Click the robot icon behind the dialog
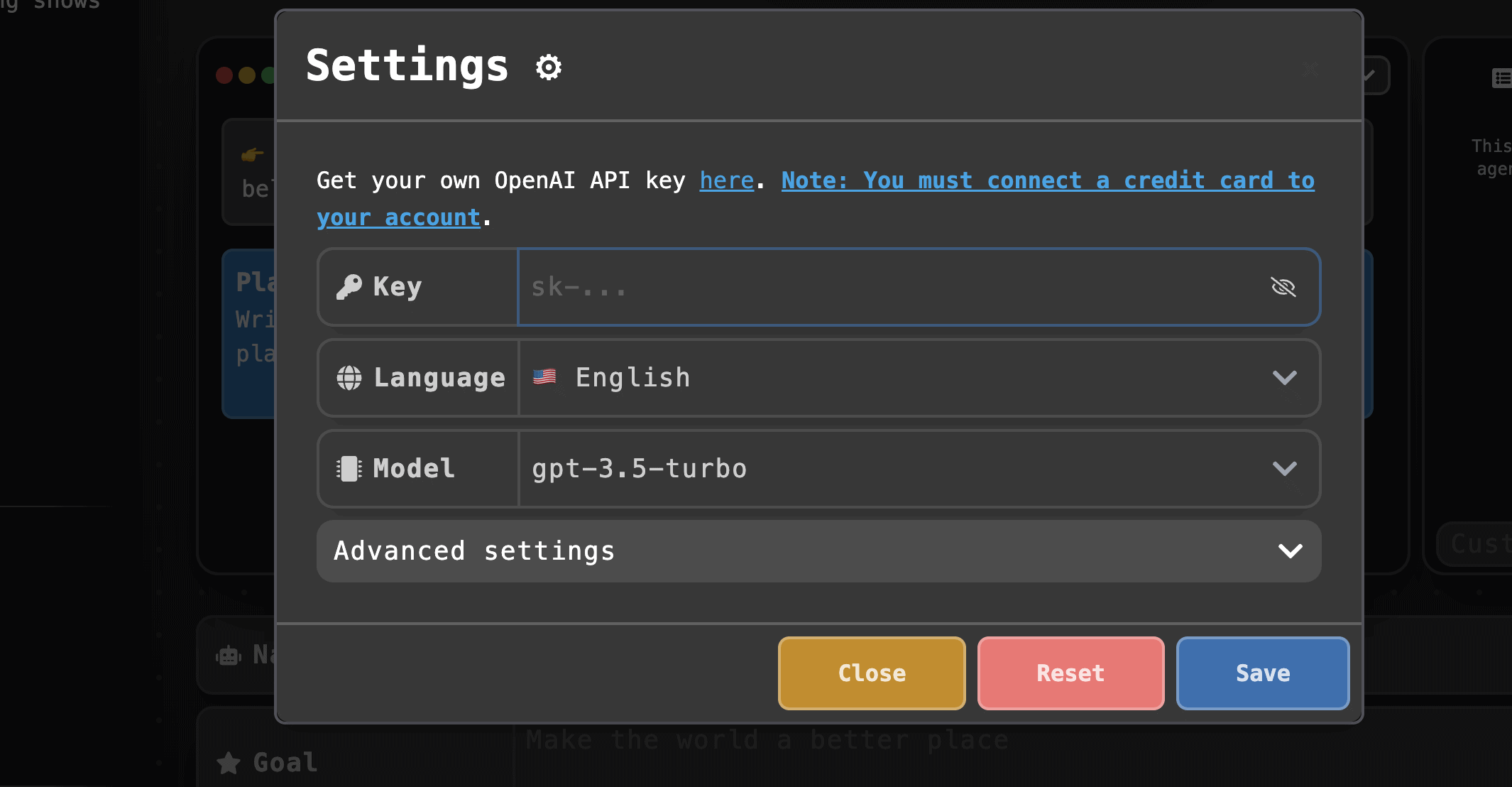 click(x=229, y=655)
